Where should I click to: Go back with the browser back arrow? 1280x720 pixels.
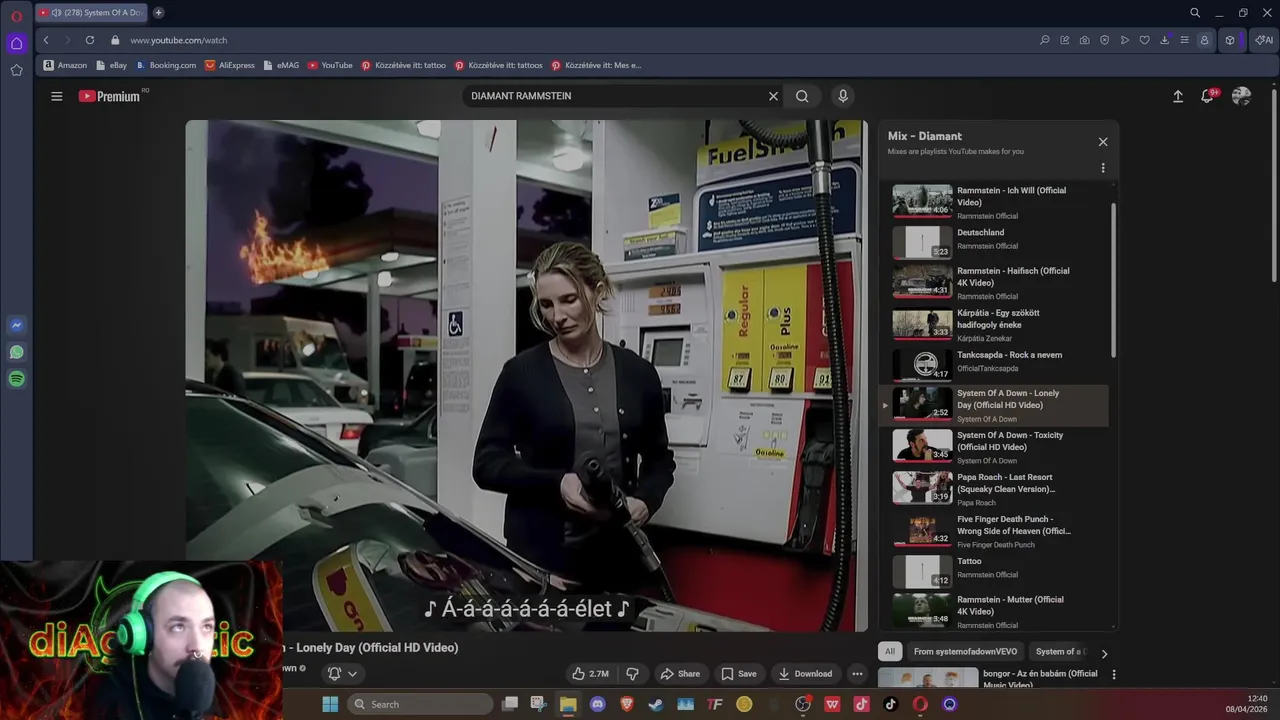(x=46, y=40)
